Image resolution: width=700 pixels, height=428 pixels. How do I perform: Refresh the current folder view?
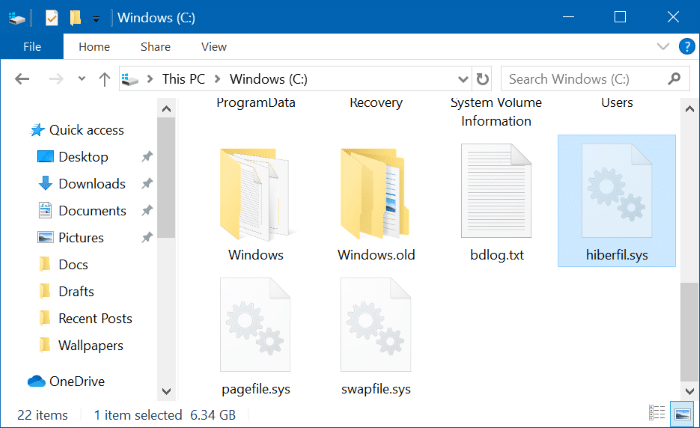(x=483, y=79)
